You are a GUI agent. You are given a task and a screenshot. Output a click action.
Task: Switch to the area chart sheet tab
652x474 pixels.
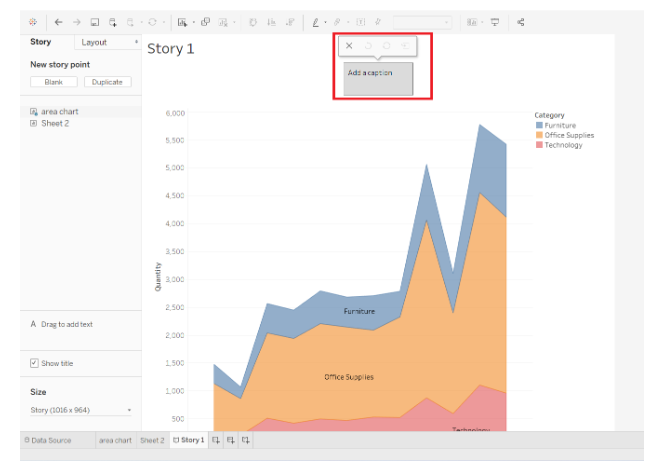114,440
